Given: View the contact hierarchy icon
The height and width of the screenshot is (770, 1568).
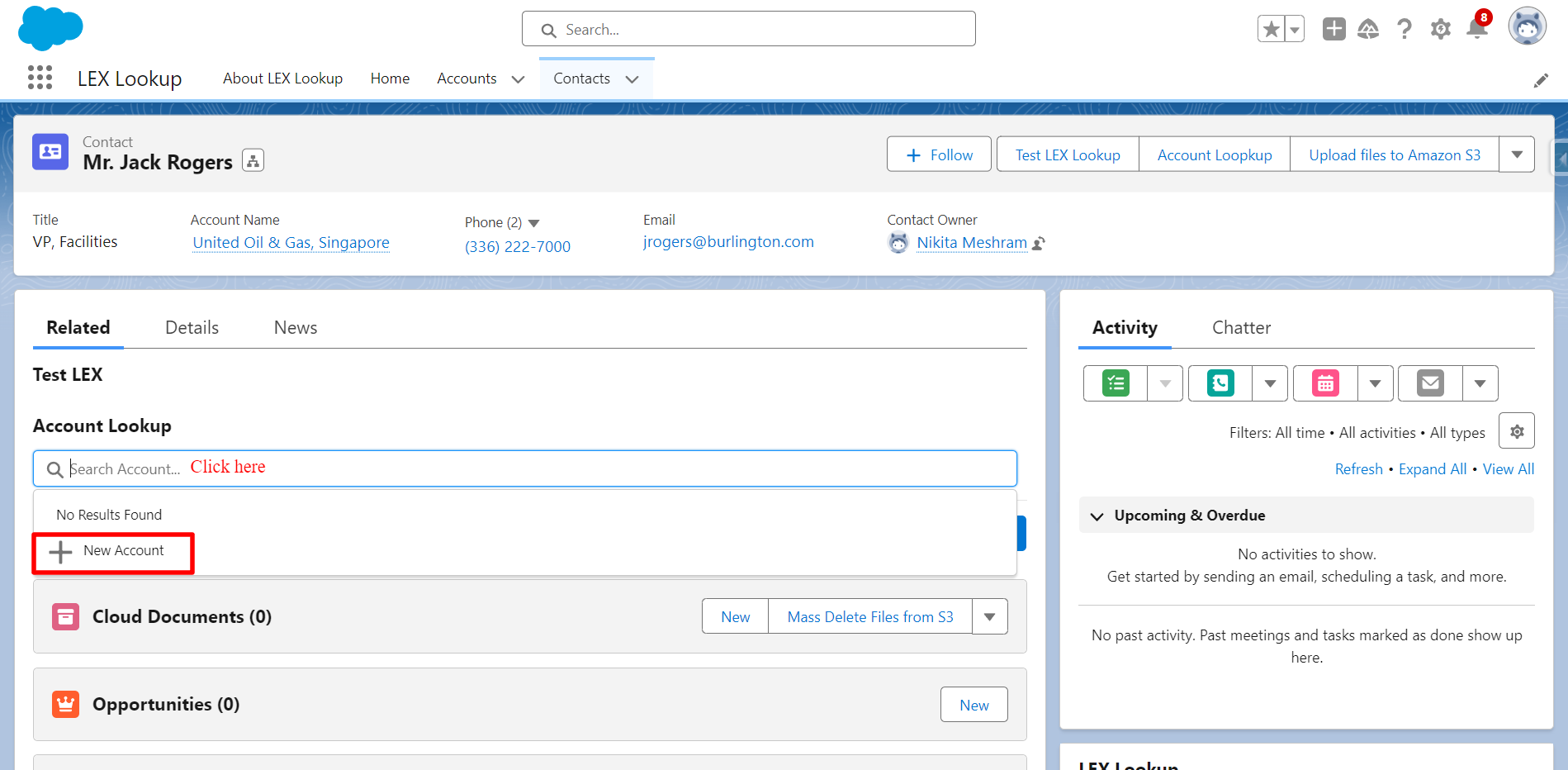Looking at the screenshot, I should (253, 160).
